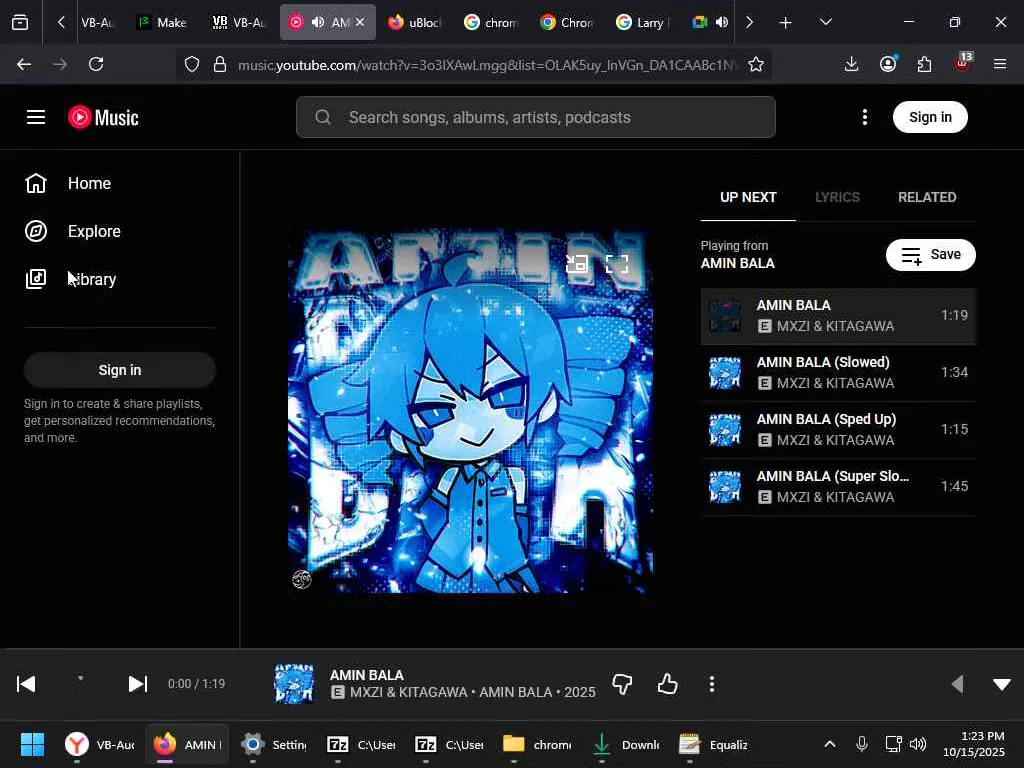Open the list all tabs dropdown
This screenshot has height=768, width=1024.
tap(825, 22)
